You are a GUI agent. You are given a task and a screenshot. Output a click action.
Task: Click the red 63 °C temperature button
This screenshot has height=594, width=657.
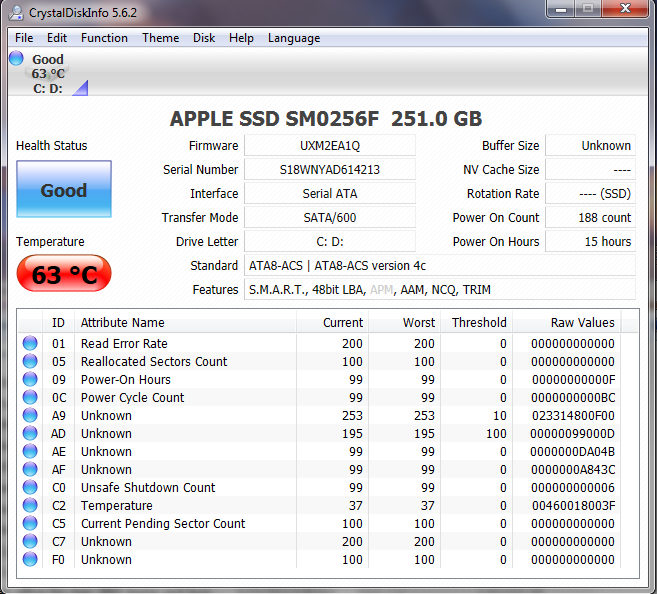(x=63, y=274)
